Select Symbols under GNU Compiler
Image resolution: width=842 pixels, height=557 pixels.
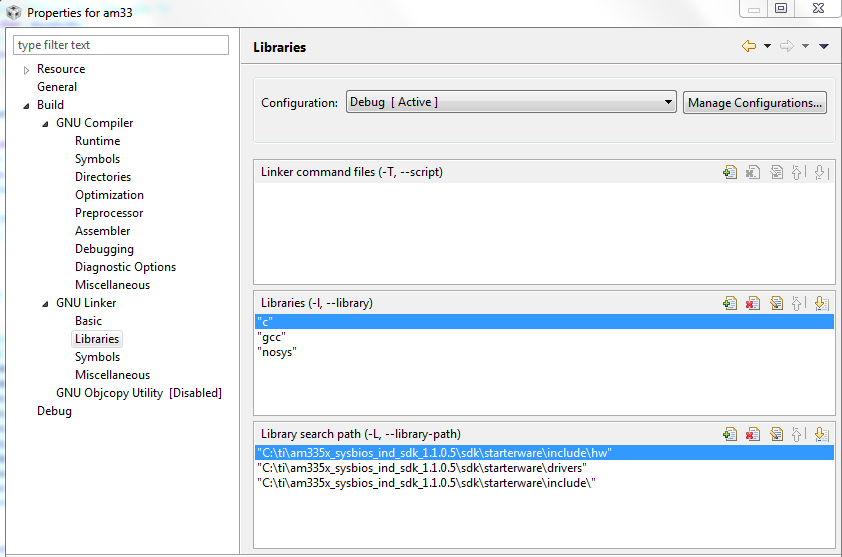97,159
